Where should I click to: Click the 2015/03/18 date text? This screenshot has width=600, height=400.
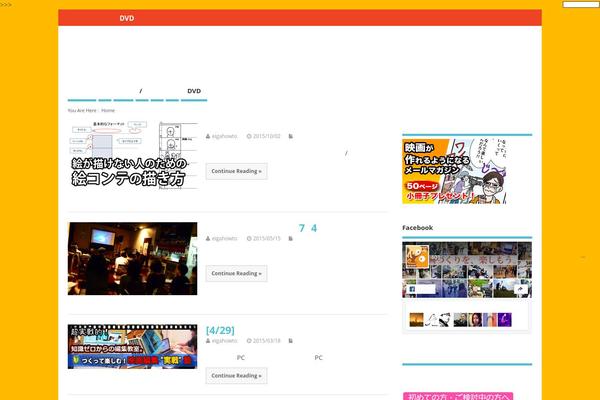(266, 341)
